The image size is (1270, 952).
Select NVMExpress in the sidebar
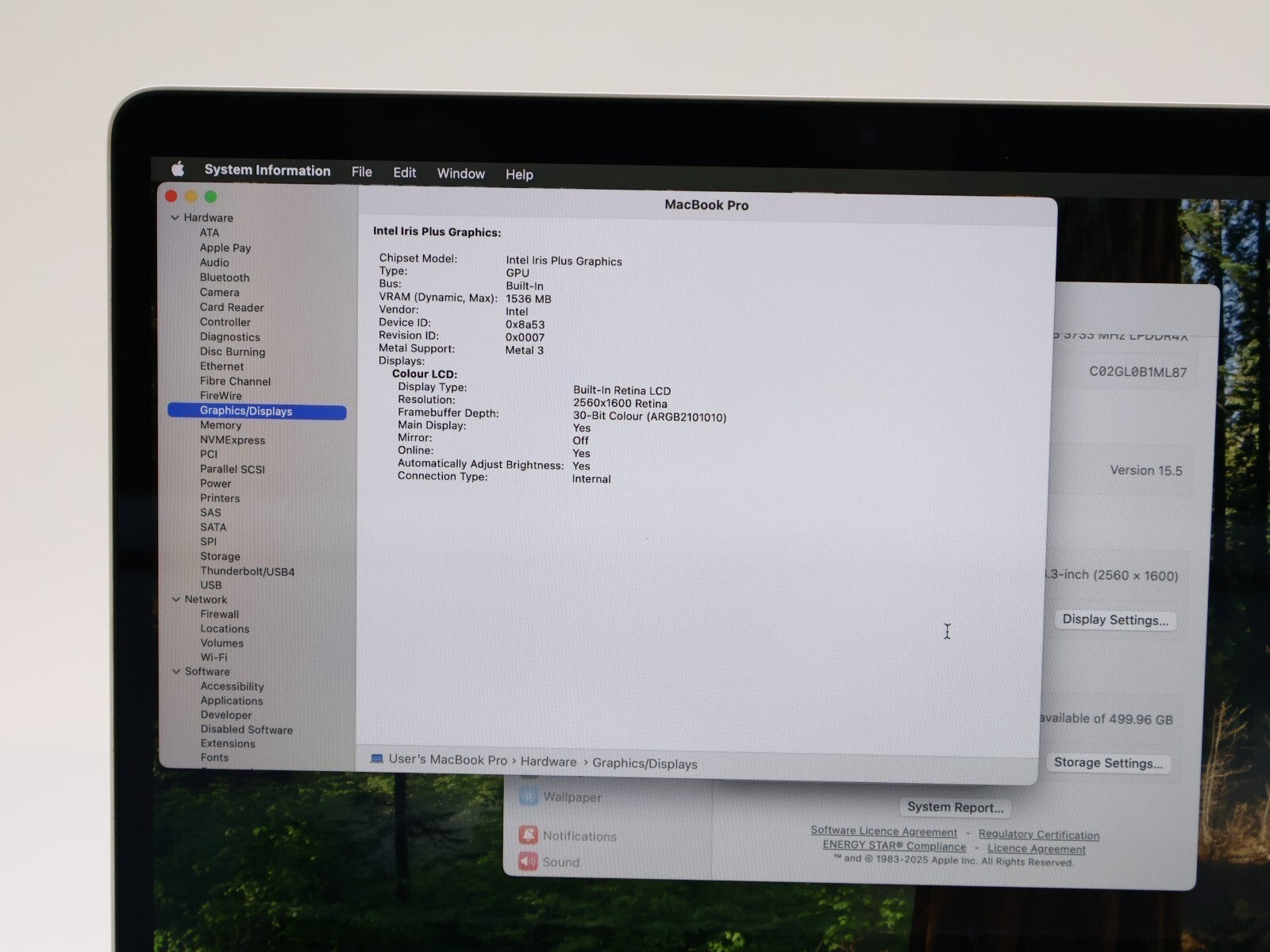click(x=233, y=440)
